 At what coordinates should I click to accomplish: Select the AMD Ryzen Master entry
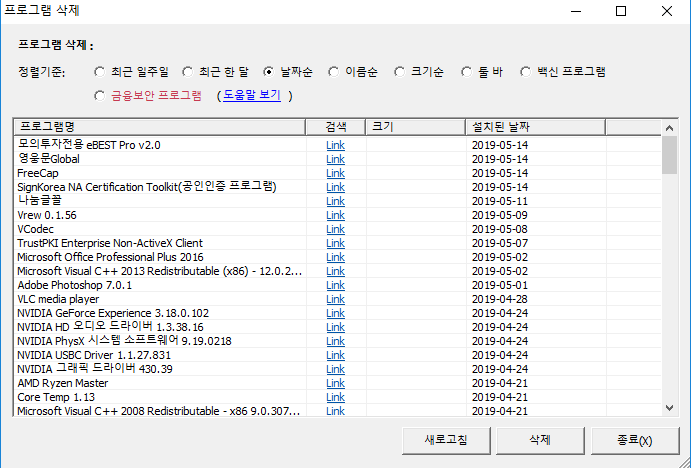63,383
